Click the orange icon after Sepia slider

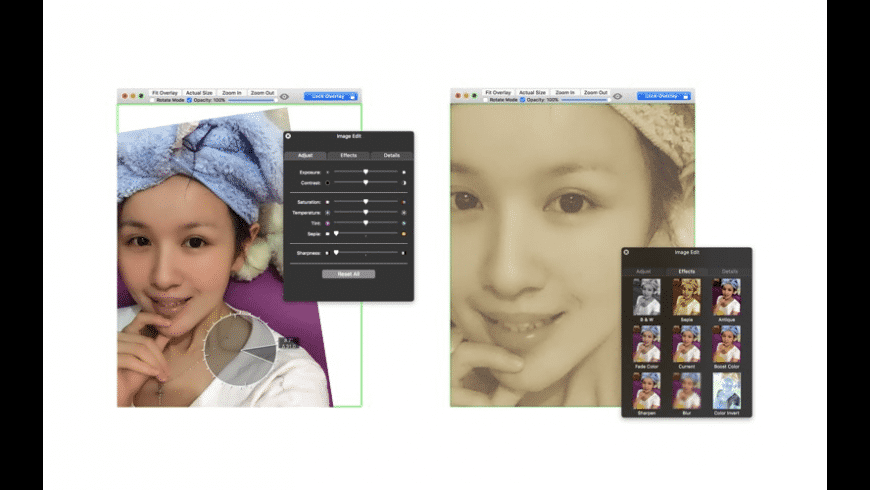[x=404, y=234]
